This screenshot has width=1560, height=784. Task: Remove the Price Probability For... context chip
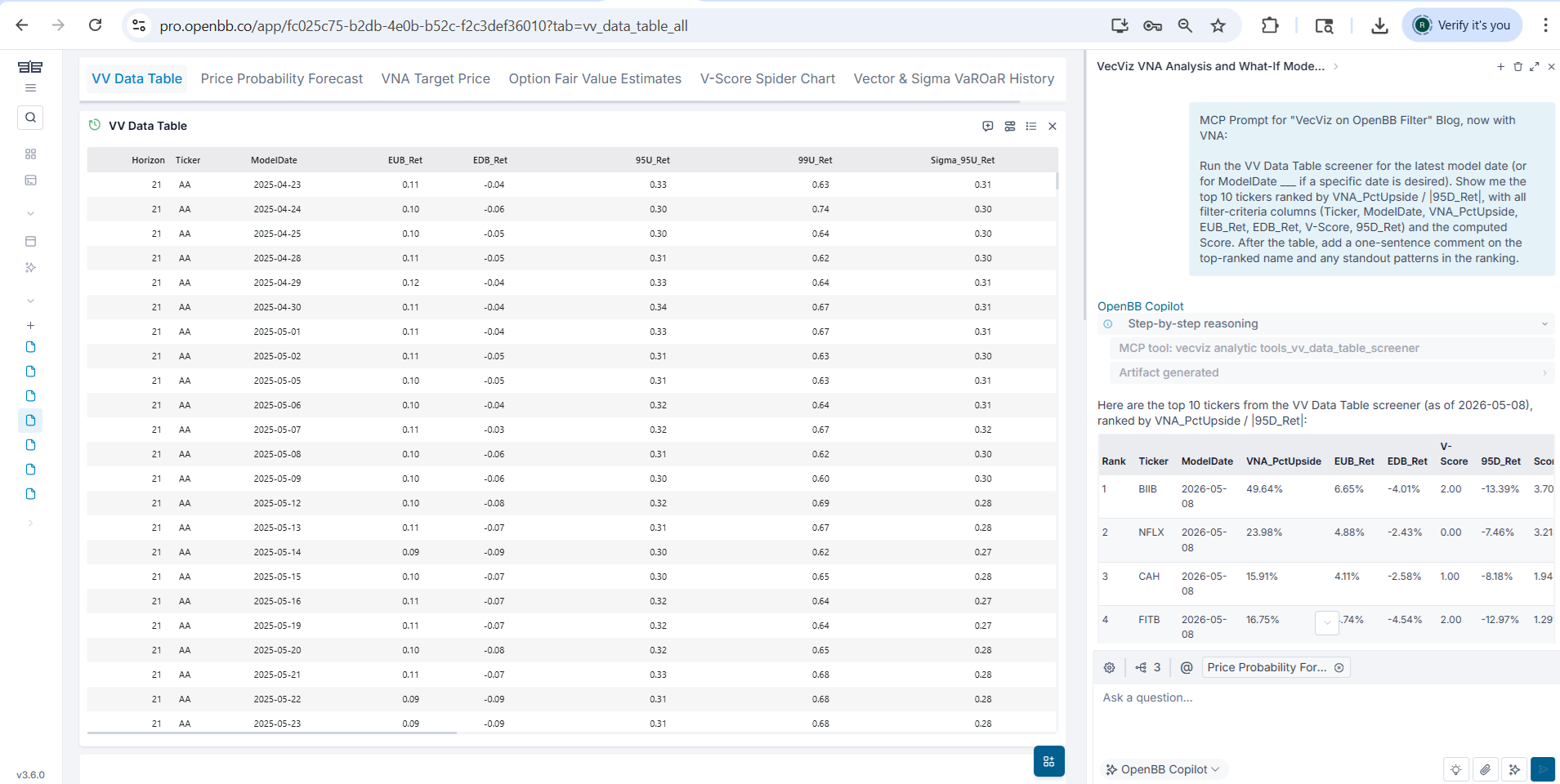pos(1339,668)
